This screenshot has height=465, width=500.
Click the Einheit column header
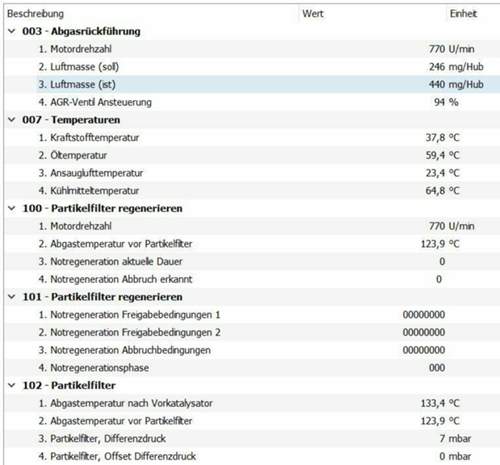pyautogui.click(x=463, y=14)
